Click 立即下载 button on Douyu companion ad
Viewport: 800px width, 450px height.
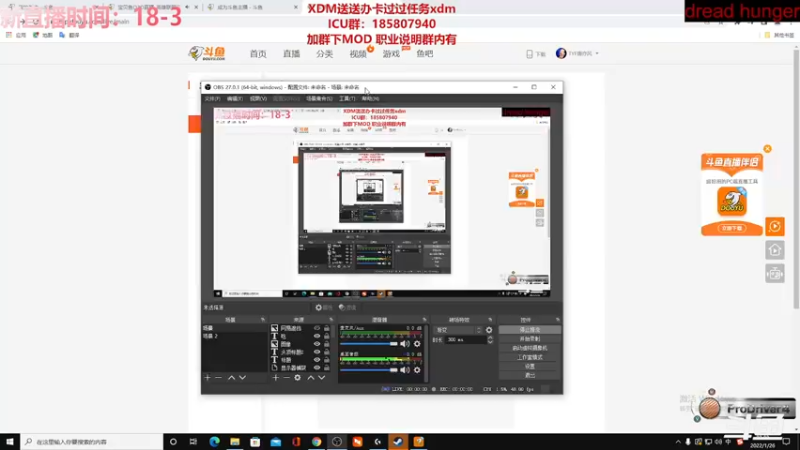(732, 228)
